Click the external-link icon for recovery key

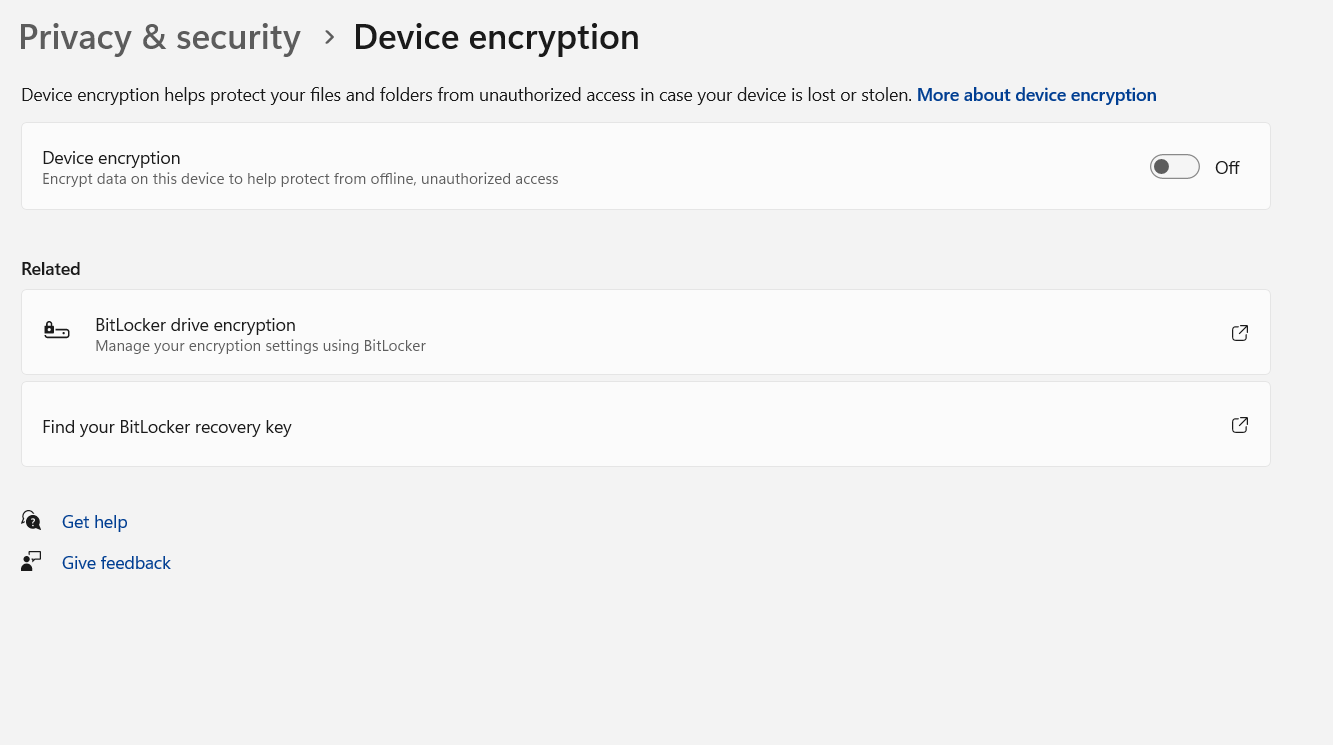pyautogui.click(x=1239, y=425)
